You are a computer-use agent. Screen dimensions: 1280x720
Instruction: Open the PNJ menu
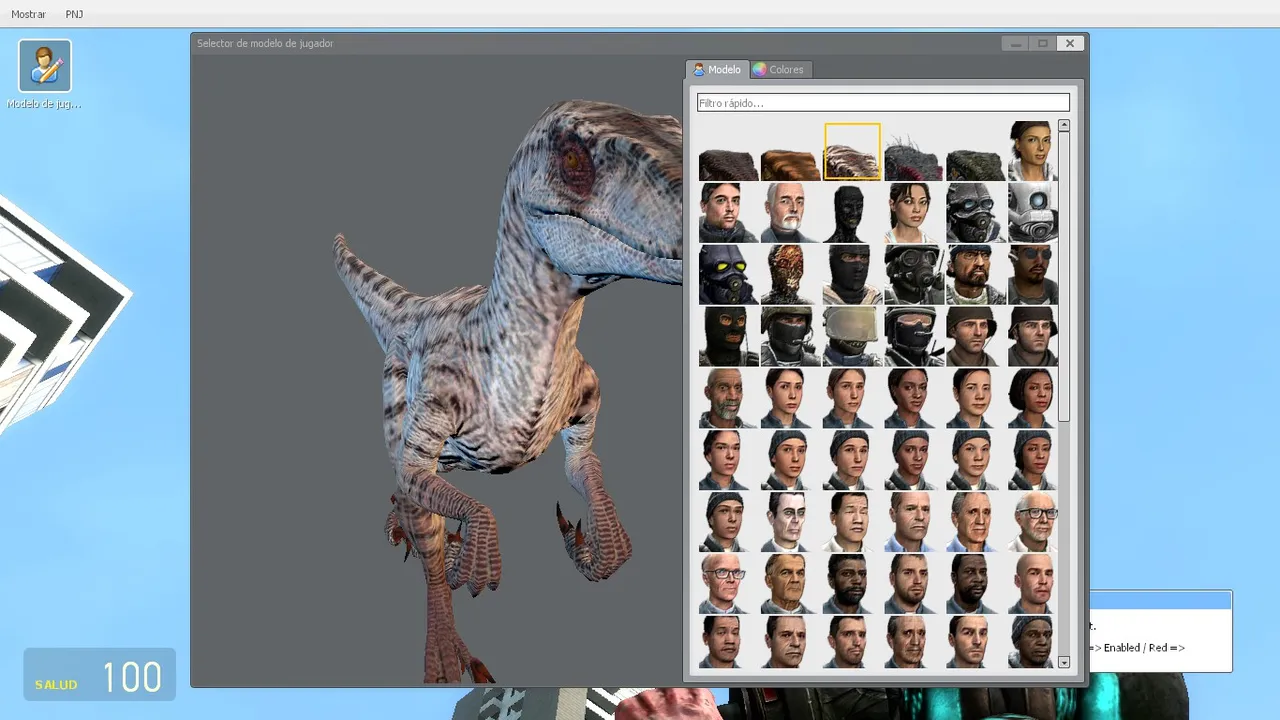[x=74, y=14]
